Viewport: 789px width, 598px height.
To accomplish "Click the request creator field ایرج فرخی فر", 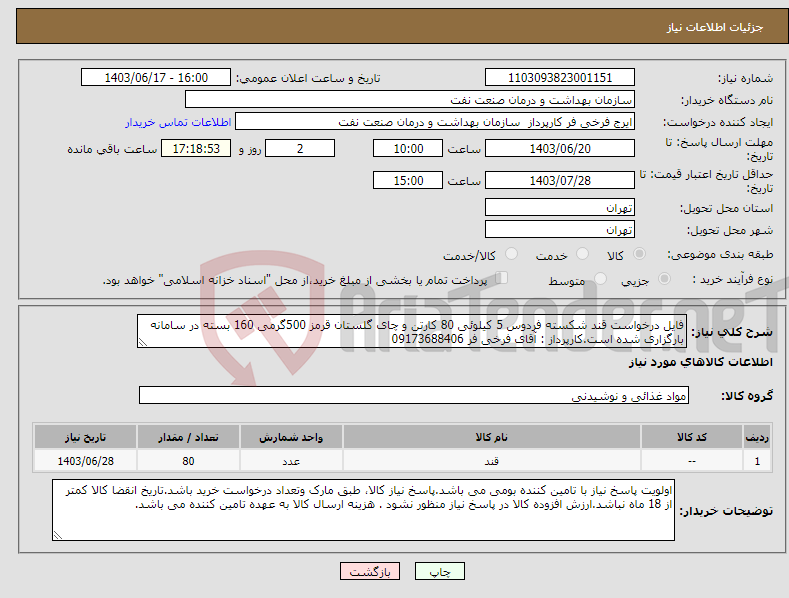I will [435, 121].
